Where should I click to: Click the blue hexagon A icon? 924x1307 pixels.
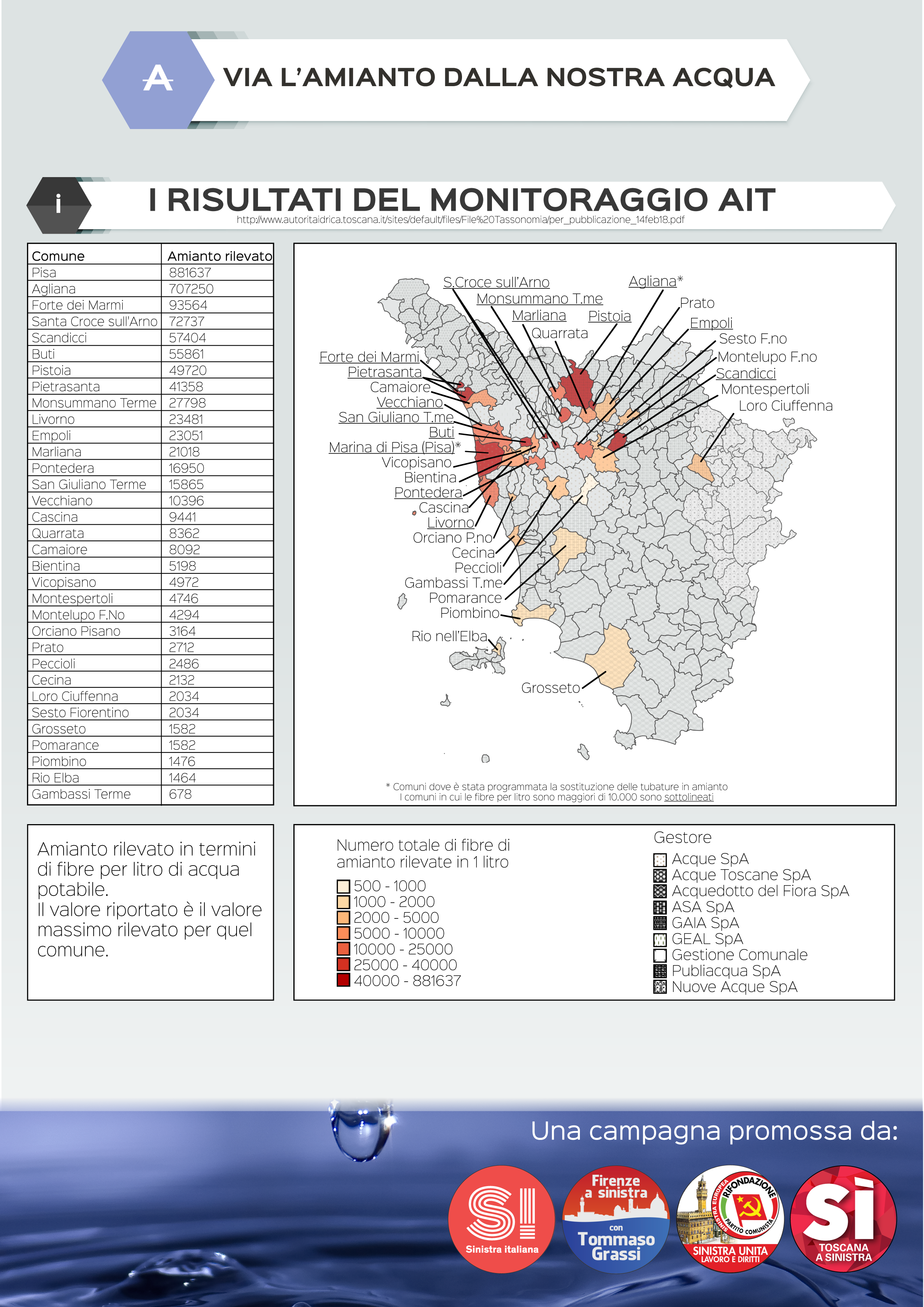(x=157, y=80)
